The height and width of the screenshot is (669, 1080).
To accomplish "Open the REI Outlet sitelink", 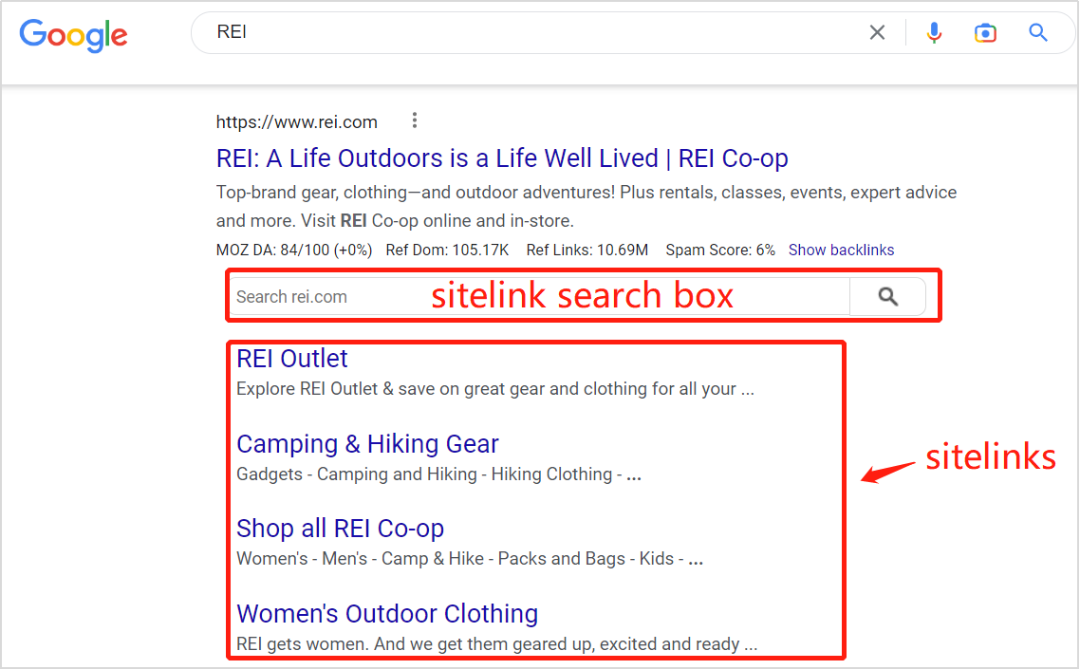I will 292,358.
